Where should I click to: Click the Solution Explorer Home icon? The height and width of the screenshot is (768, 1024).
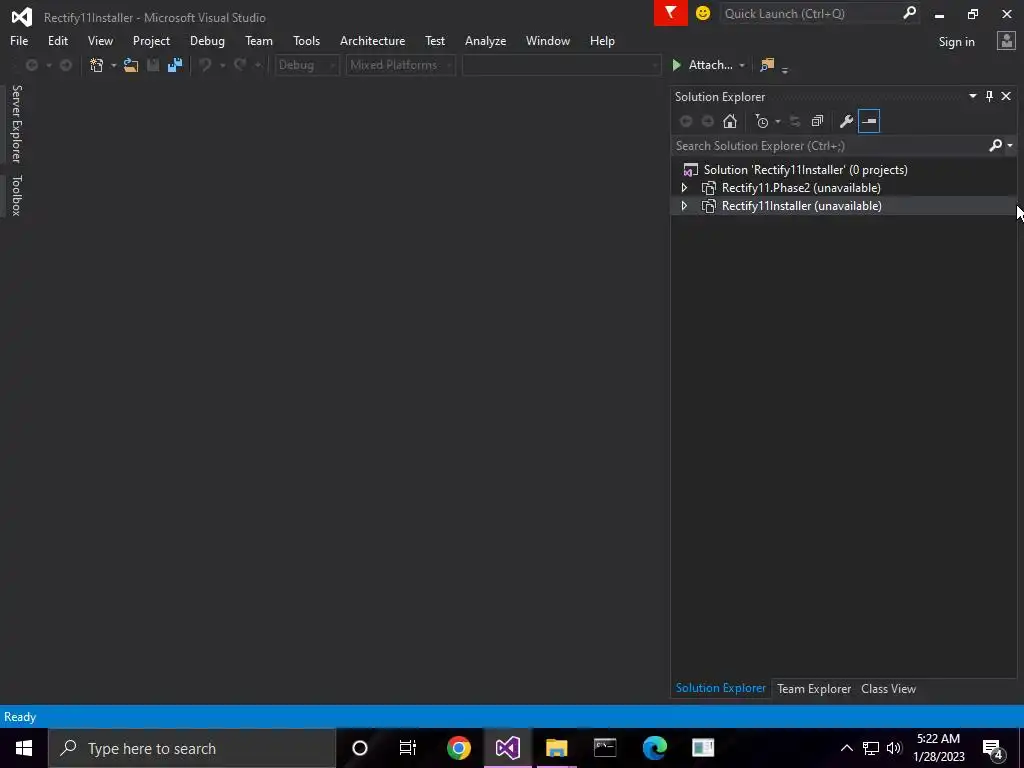tap(729, 121)
